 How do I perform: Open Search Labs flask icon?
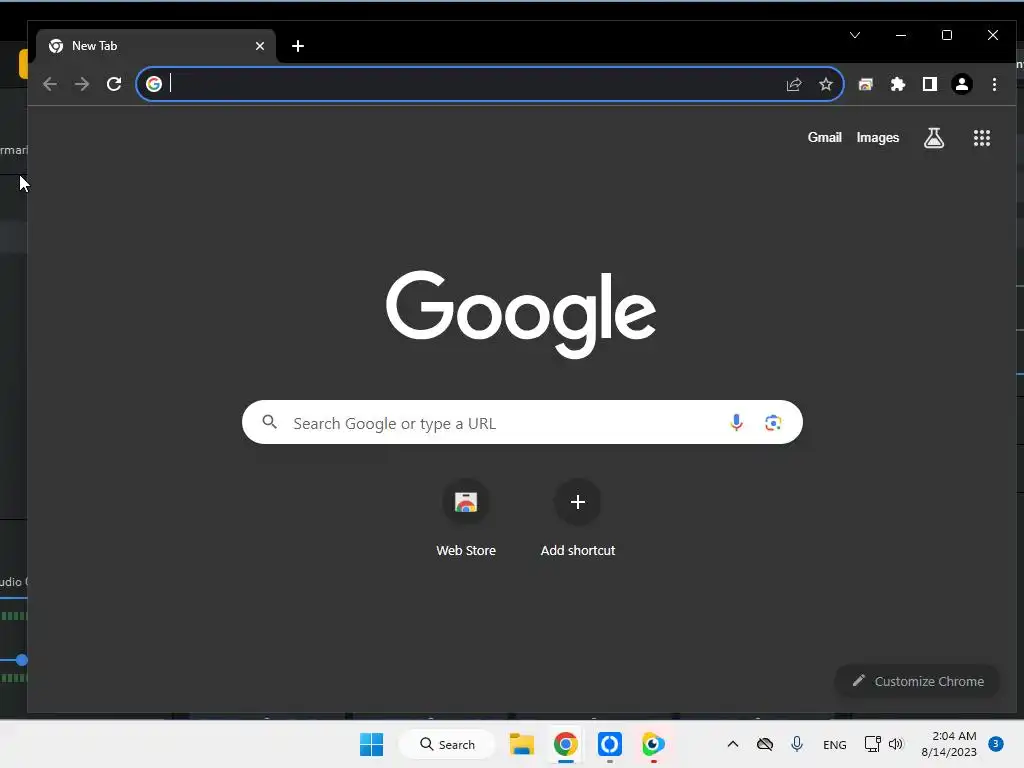coord(933,138)
